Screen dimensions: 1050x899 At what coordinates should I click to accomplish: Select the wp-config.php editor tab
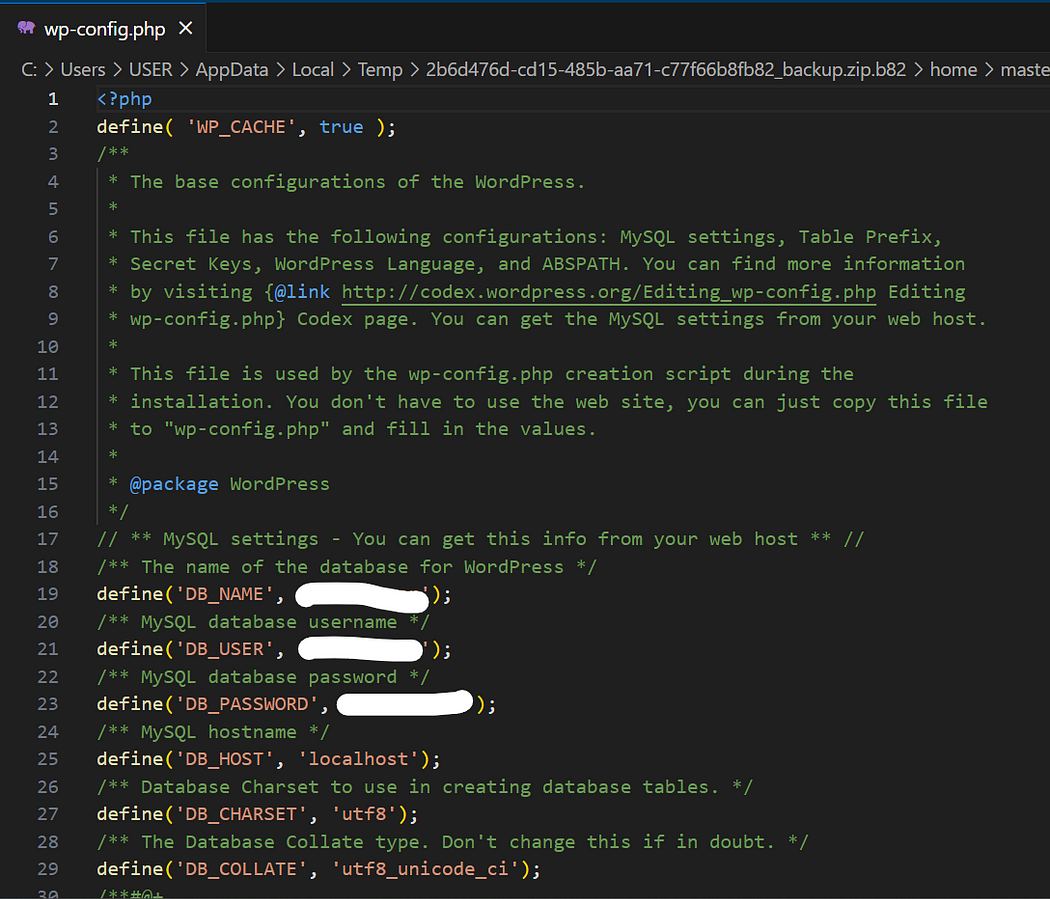104,29
